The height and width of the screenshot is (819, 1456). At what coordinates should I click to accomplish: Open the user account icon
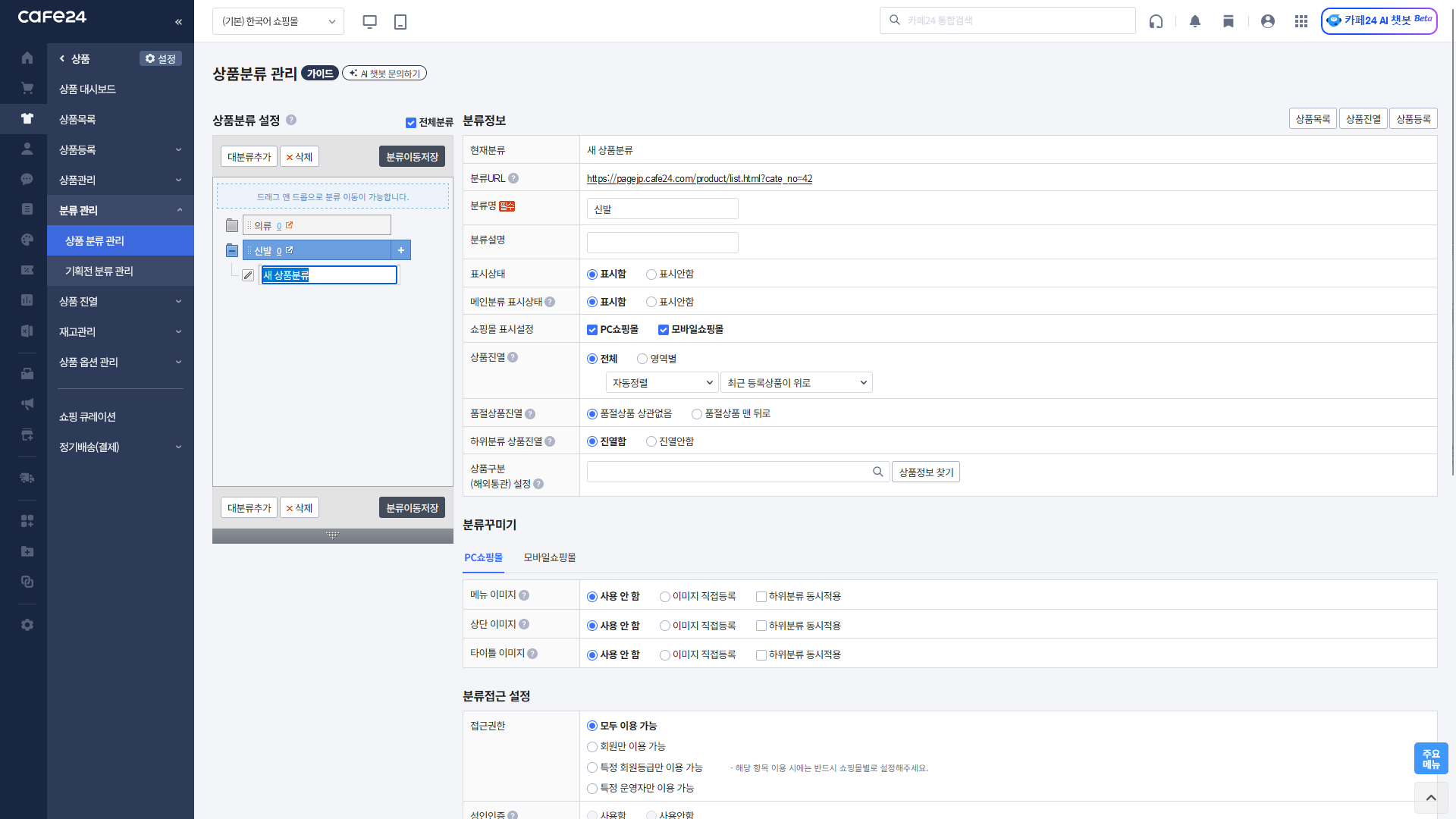pyautogui.click(x=1268, y=21)
